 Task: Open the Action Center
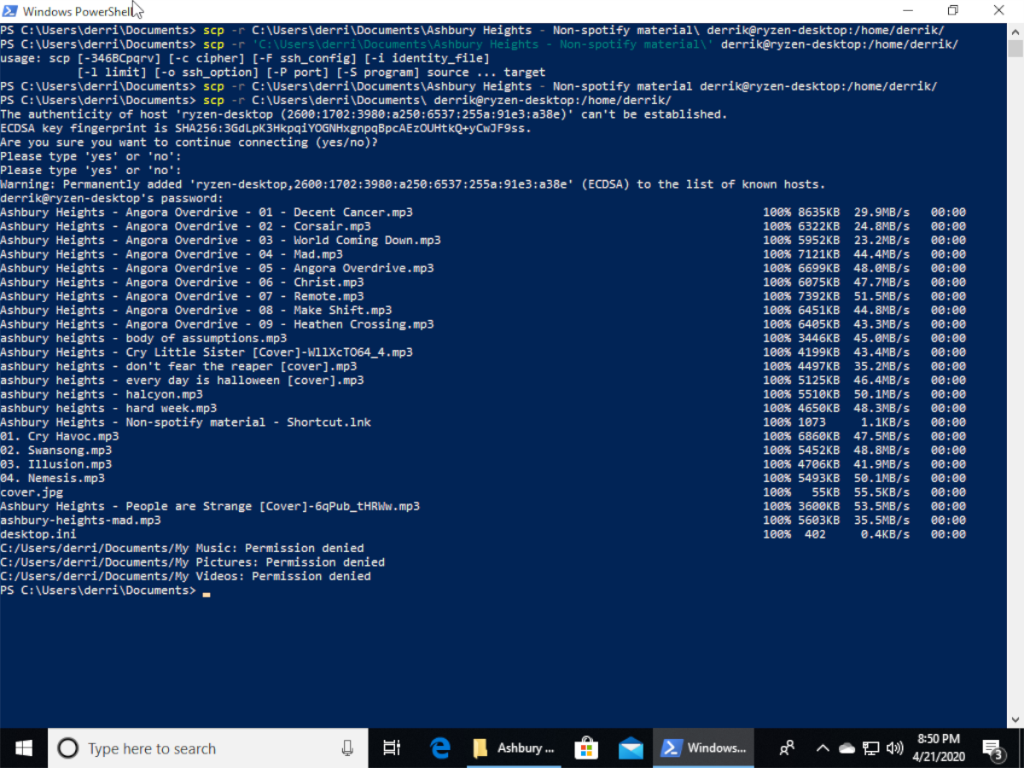point(992,748)
